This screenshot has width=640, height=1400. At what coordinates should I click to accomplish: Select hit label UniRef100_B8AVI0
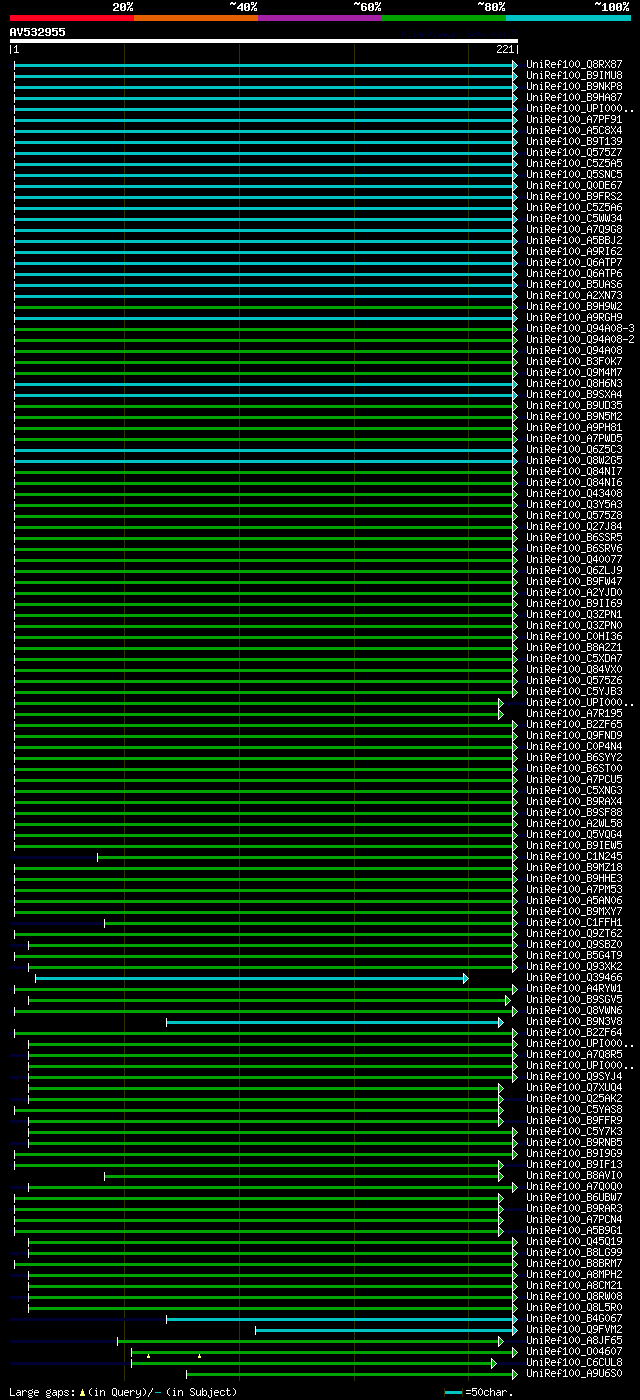[x=574, y=1175]
